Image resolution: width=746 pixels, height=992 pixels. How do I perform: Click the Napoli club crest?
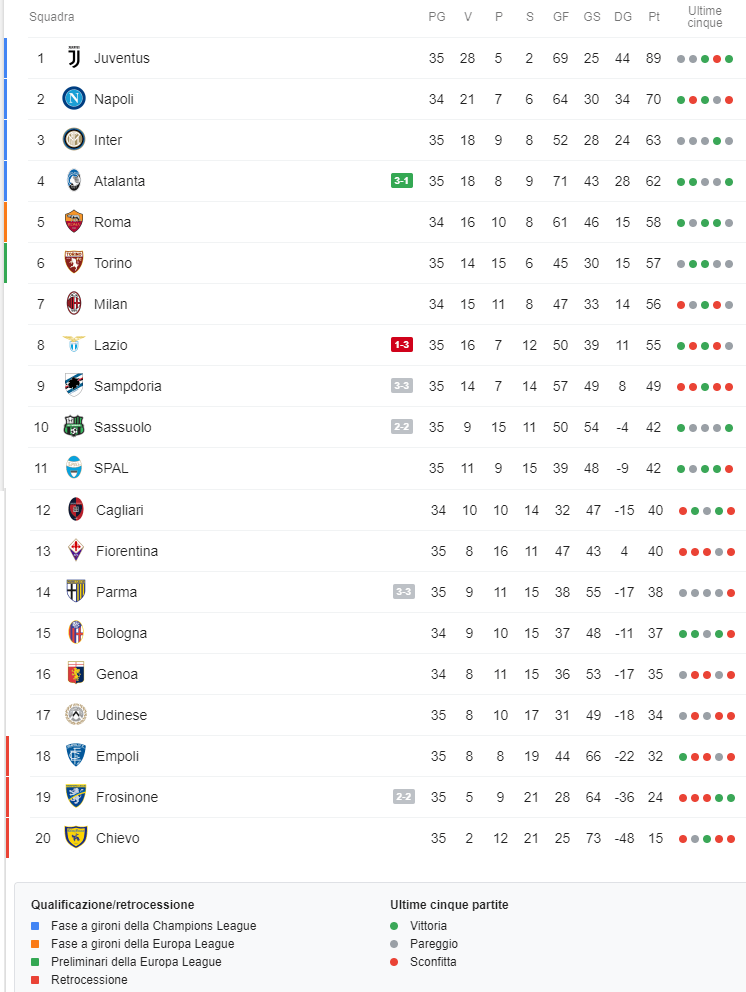[x=74, y=99]
